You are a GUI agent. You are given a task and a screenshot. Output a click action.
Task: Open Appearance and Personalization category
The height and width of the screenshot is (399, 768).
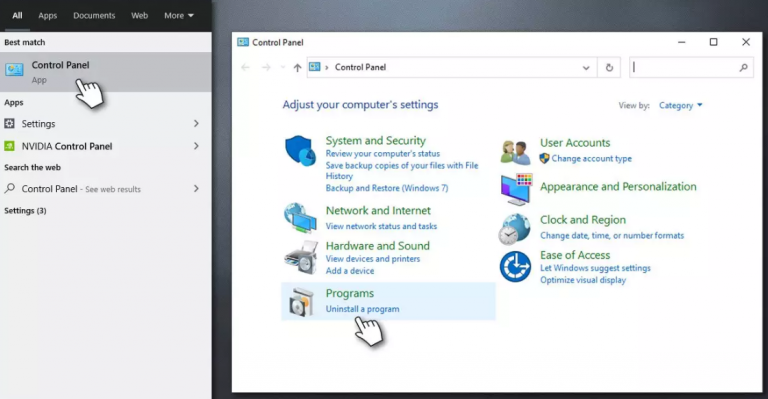coord(618,187)
